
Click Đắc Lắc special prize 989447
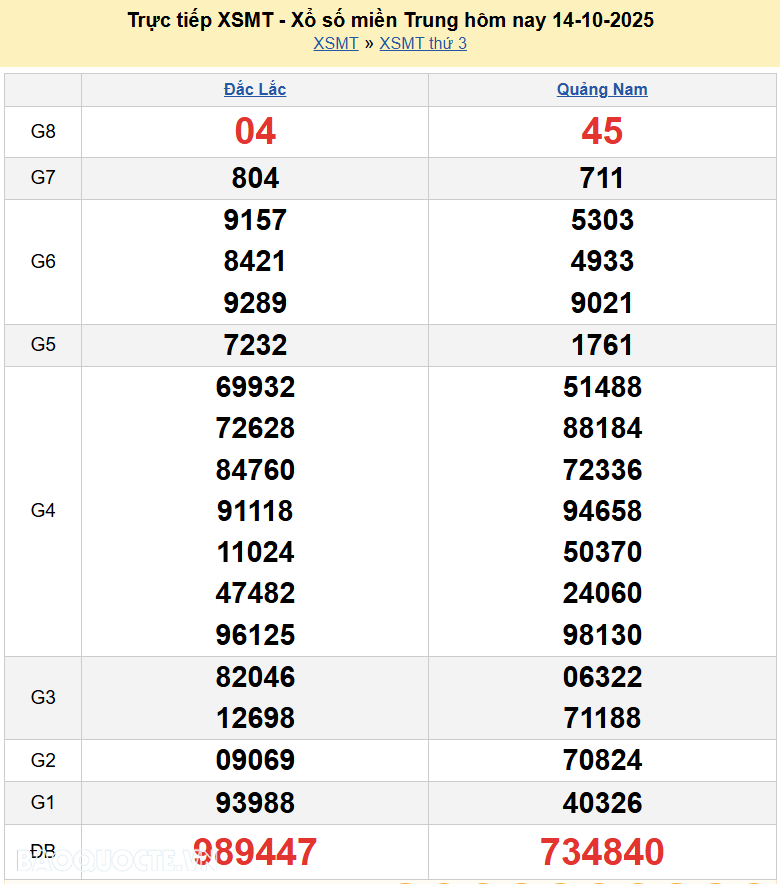pyautogui.click(x=255, y=852)
